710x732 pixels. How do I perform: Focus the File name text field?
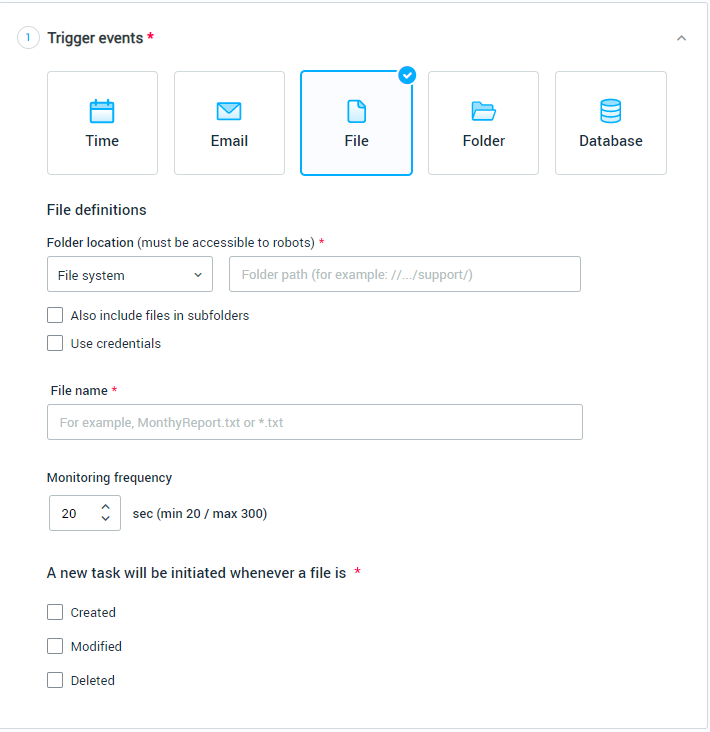pos(315,422)
